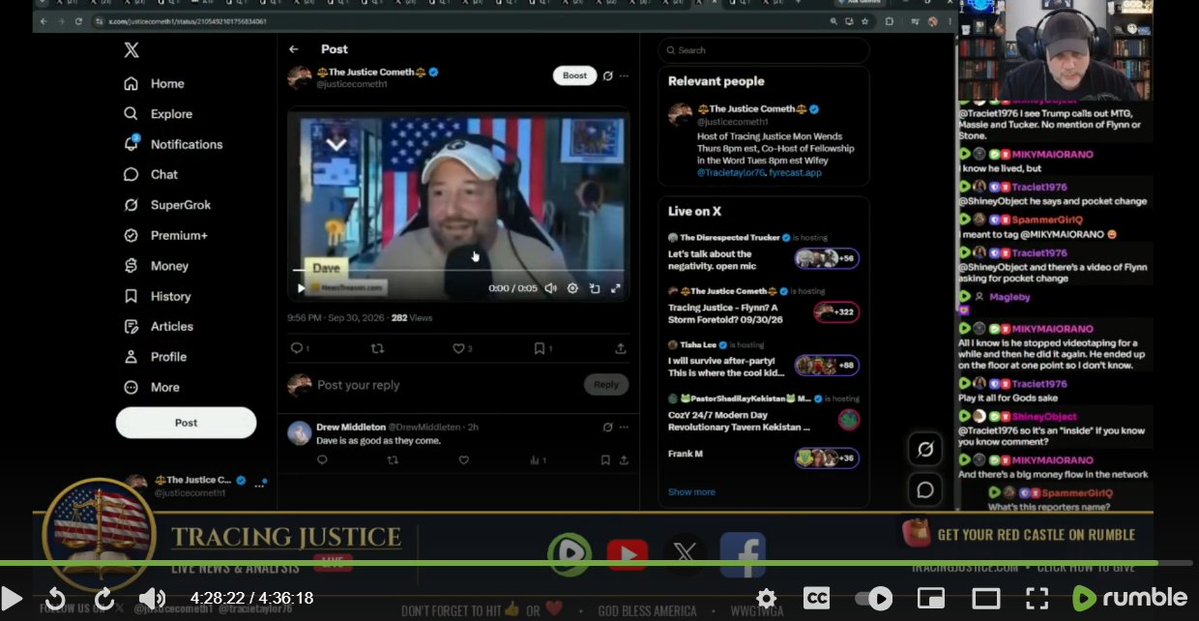Click the white Post button
1199x621 pixels.
click(x=186, y=422)
